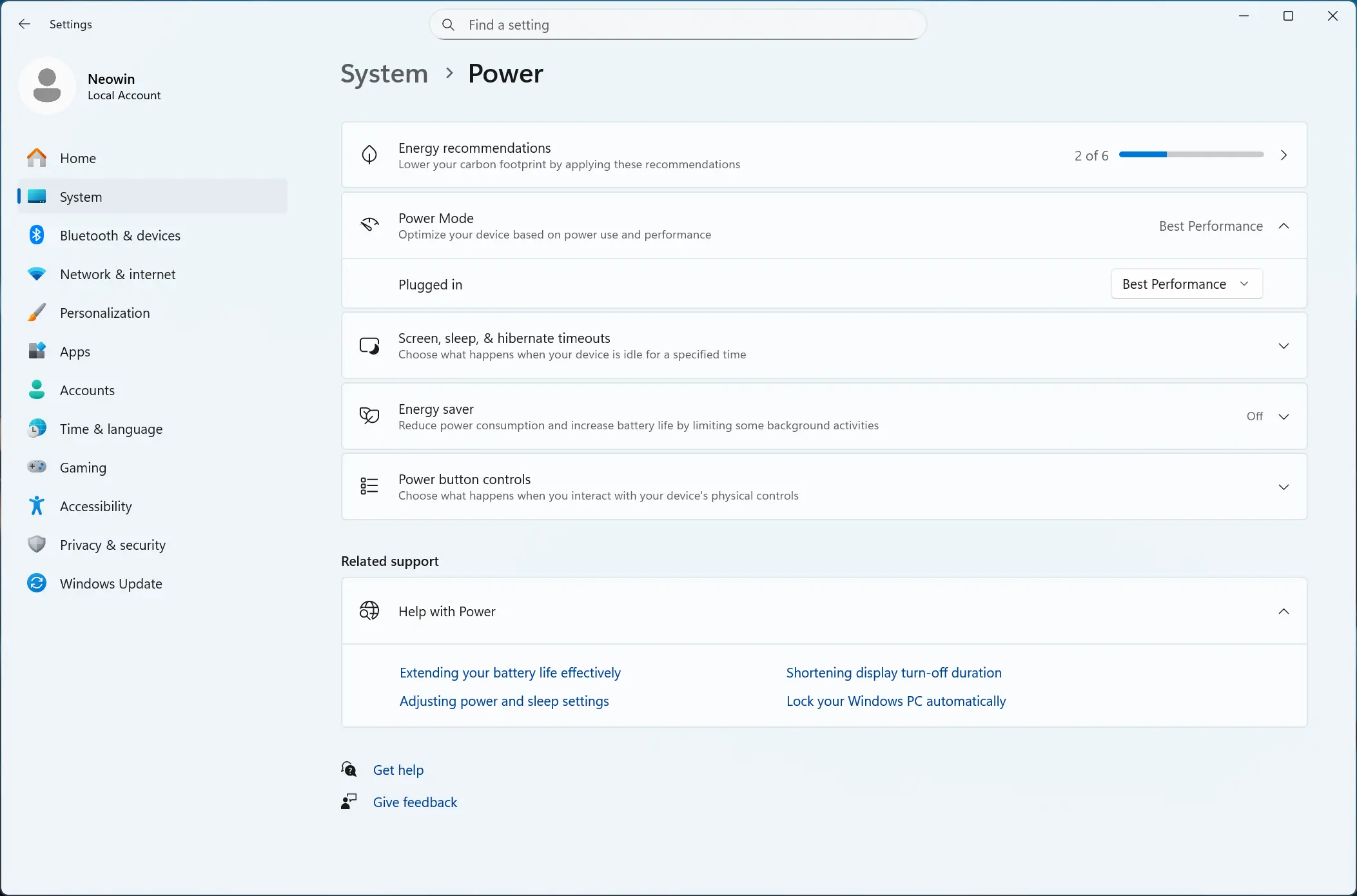Open the Personalization category
The width and height of the screenshot is (1357, 896).
[x=104, y=313]
